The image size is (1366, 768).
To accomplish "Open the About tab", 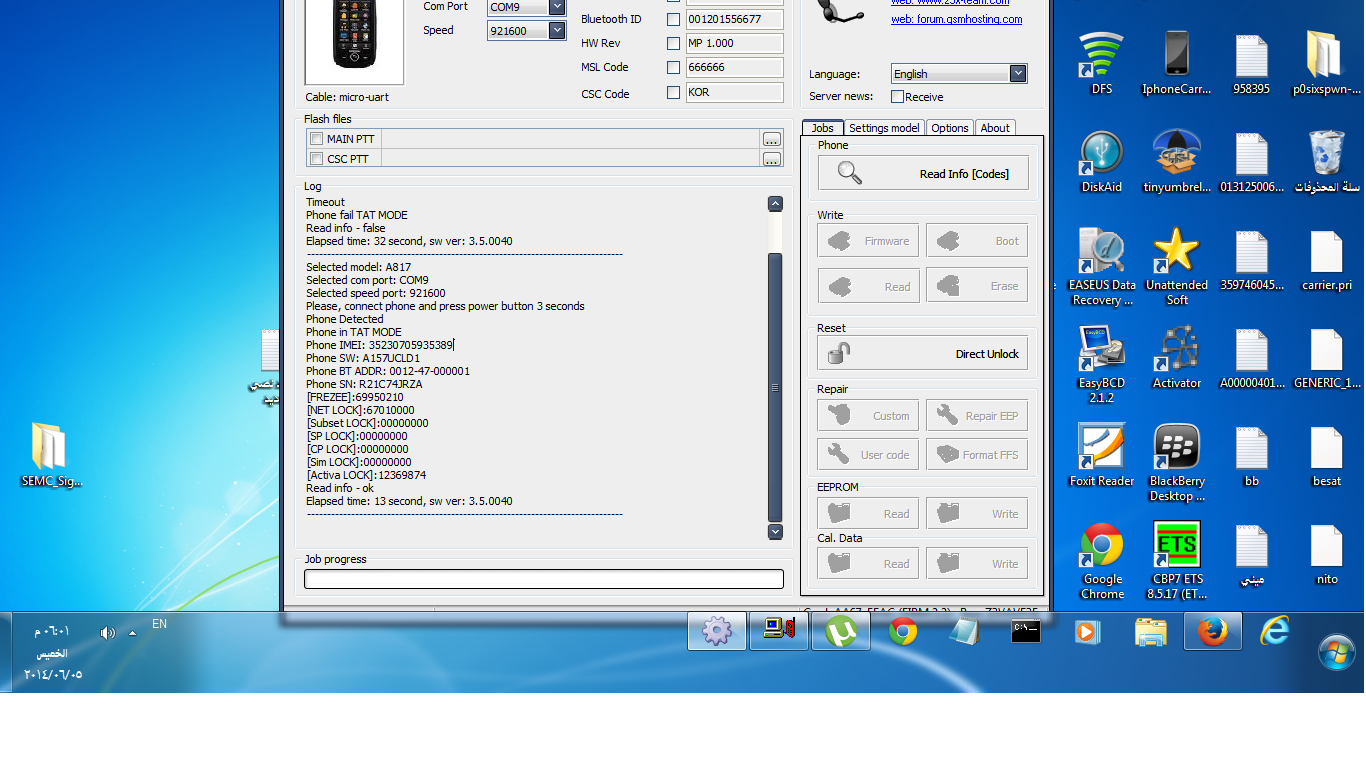I will coord(995,128).
